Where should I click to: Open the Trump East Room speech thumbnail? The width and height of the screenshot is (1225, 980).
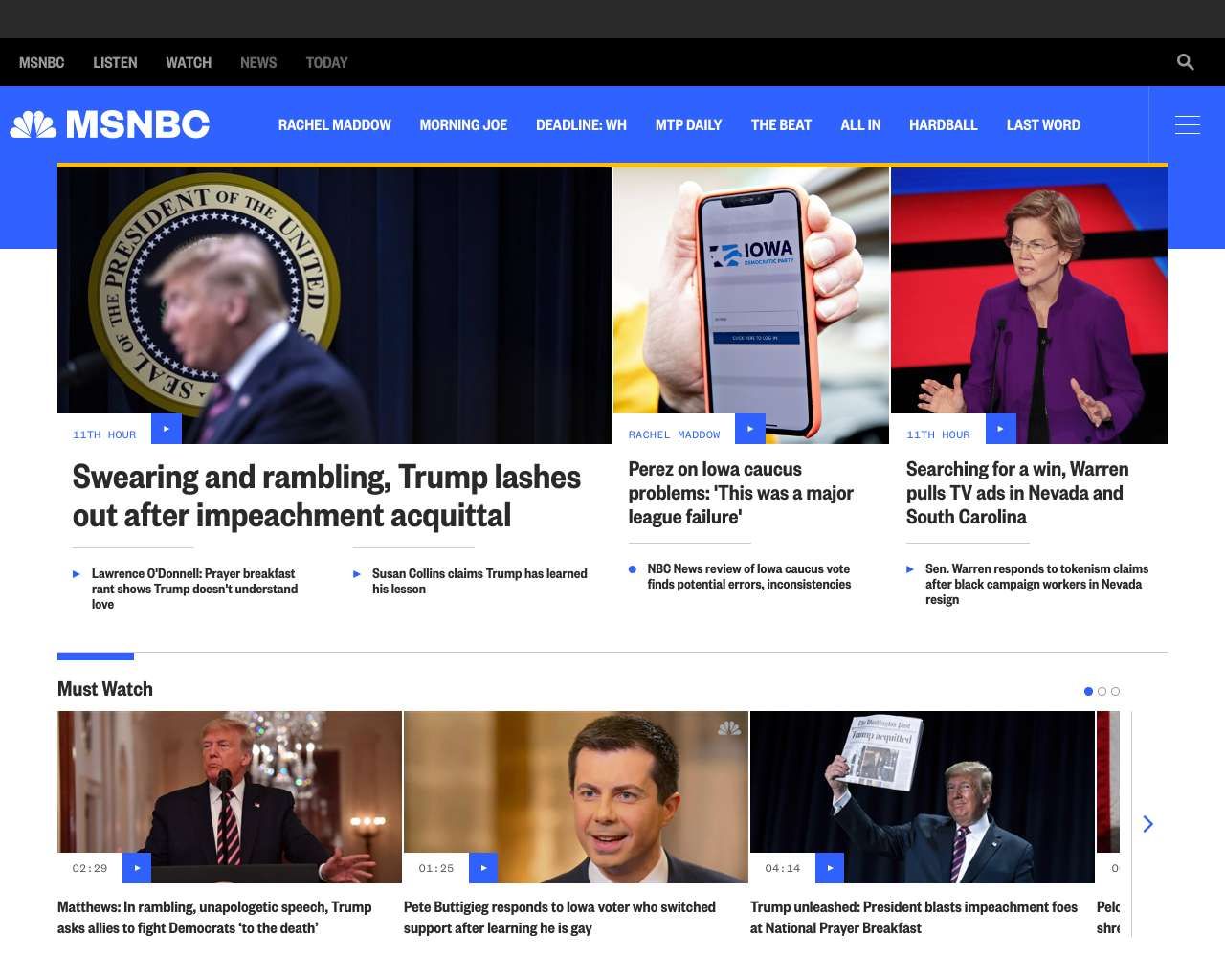coord(230,797)
